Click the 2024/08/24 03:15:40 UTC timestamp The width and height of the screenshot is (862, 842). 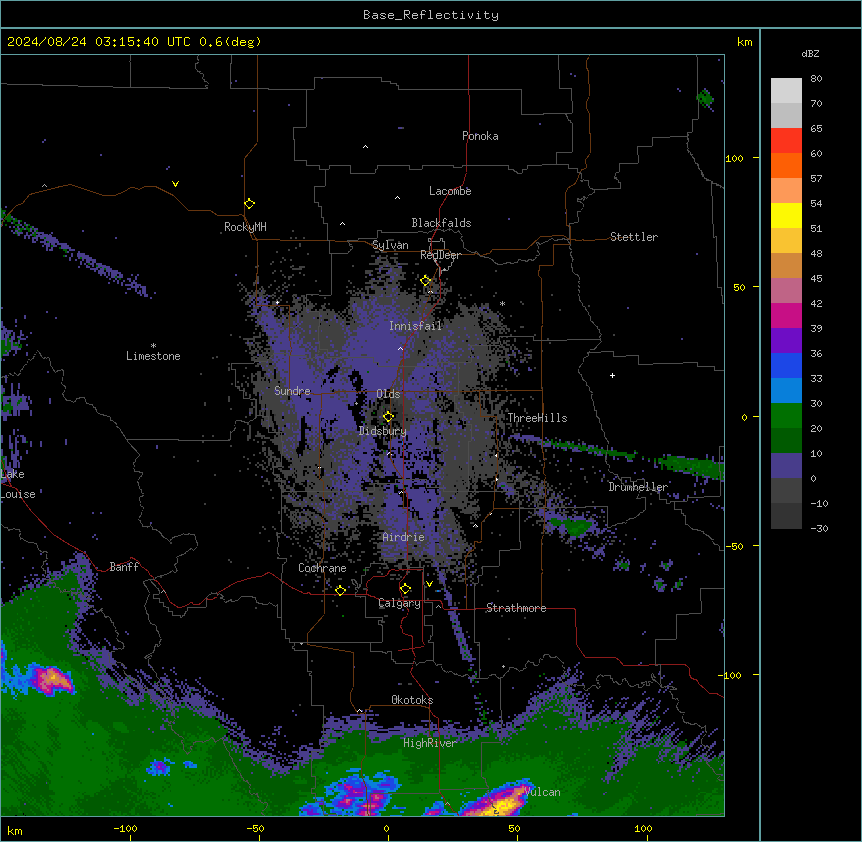[99, 42]
